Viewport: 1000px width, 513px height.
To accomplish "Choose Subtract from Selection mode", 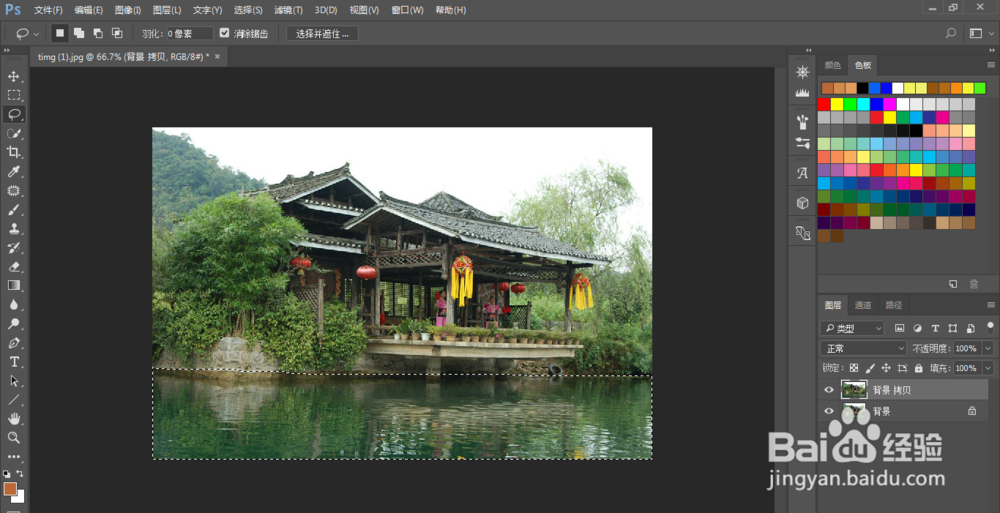I will click(98, 33).
